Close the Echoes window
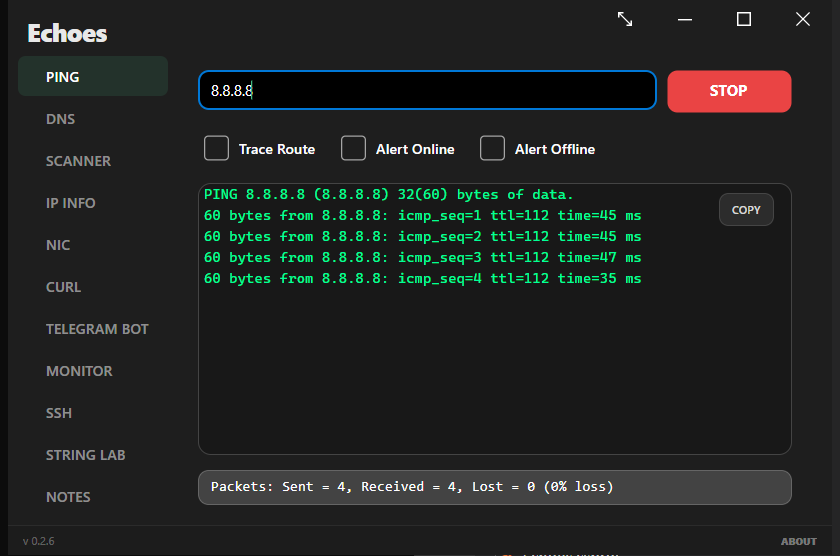840x556 pixels. (x=802, y=19)
